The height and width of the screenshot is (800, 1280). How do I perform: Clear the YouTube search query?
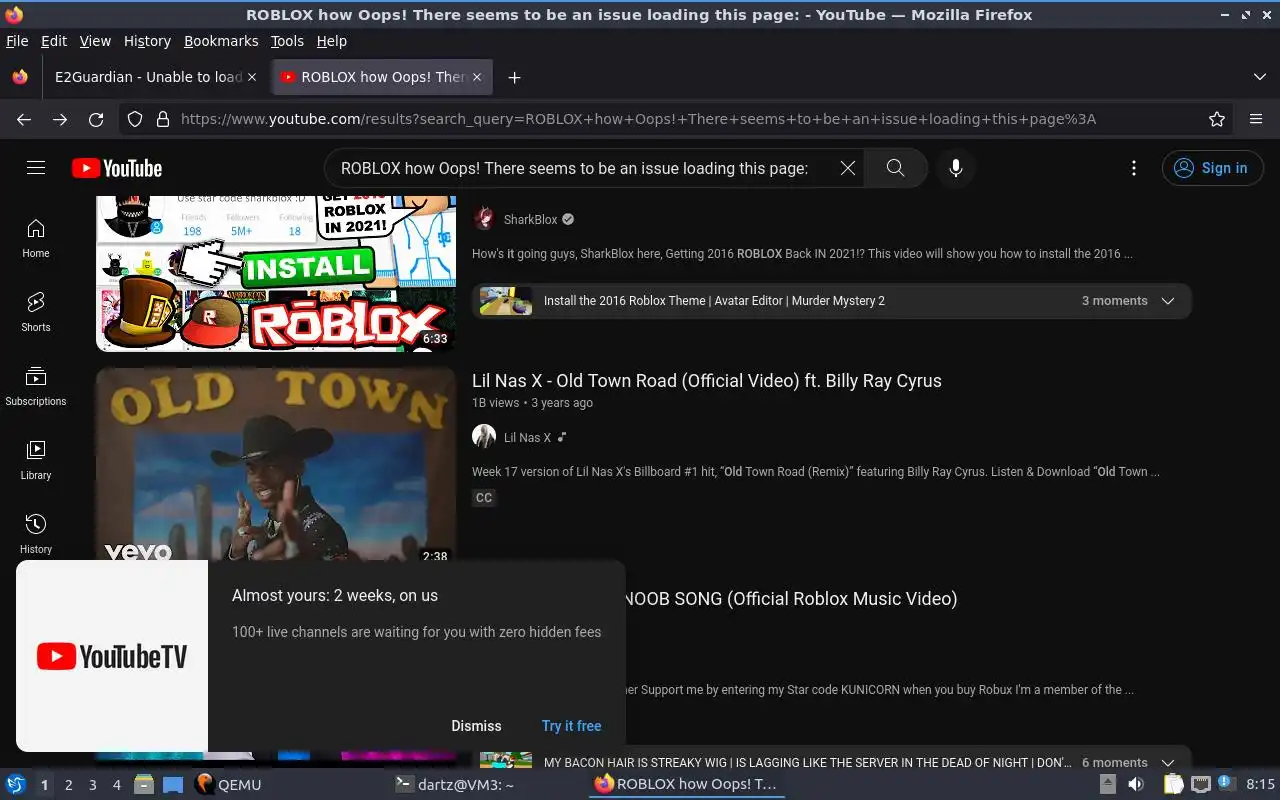coord(848,168)
